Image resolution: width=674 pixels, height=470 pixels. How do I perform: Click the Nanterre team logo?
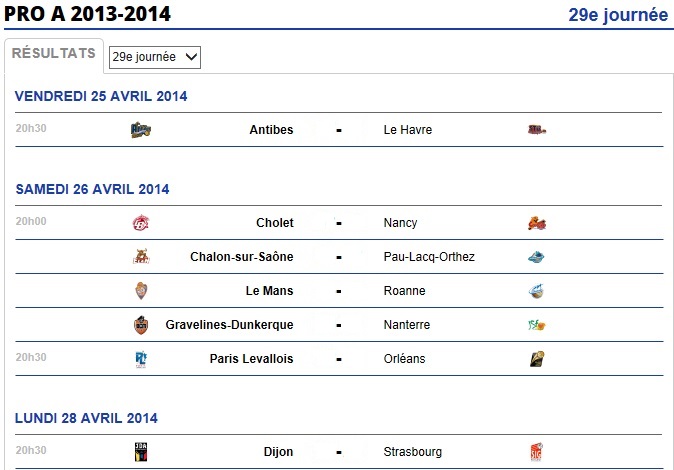click(x=537, y=325)
